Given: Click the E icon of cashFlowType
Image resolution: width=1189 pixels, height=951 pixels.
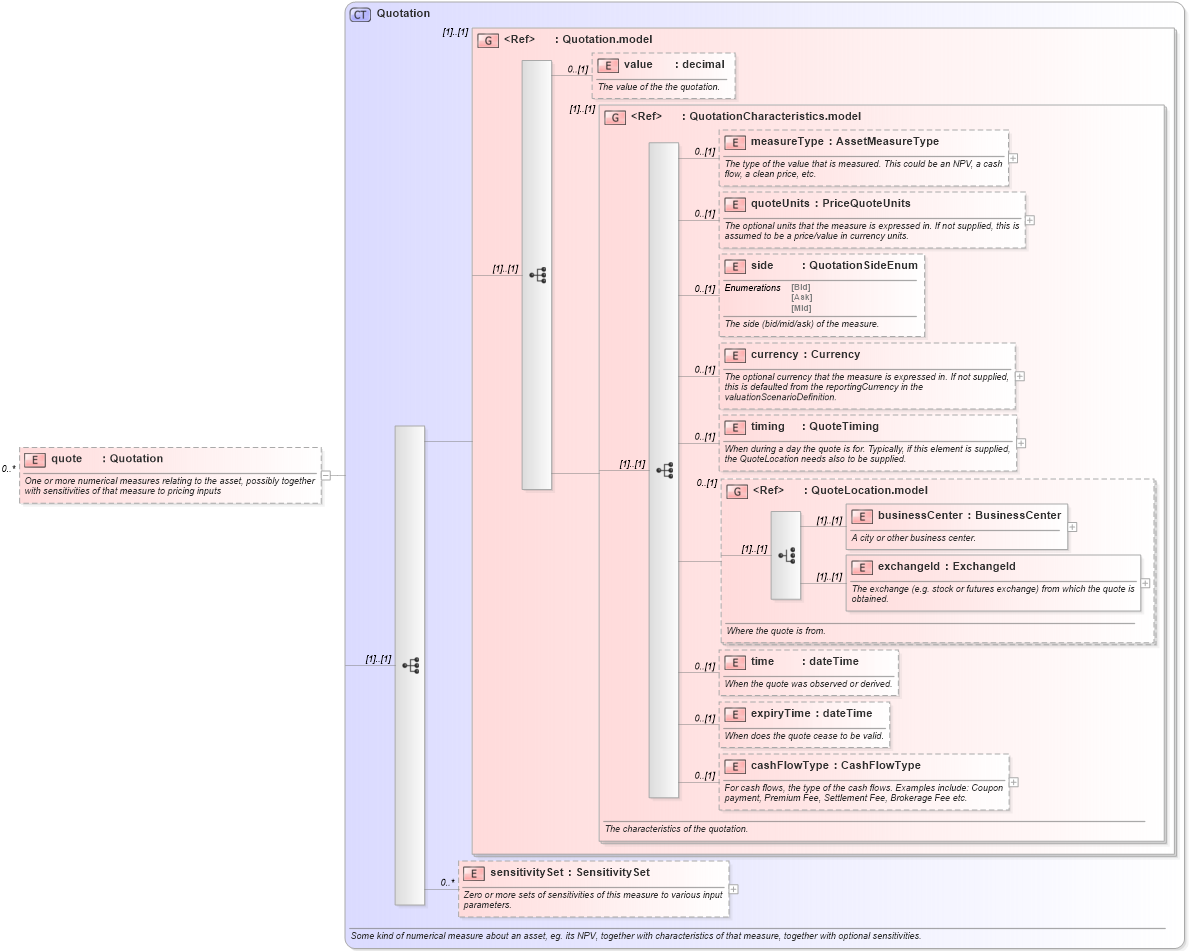Looking at the screenshot, I should click(x=735, y=767).
